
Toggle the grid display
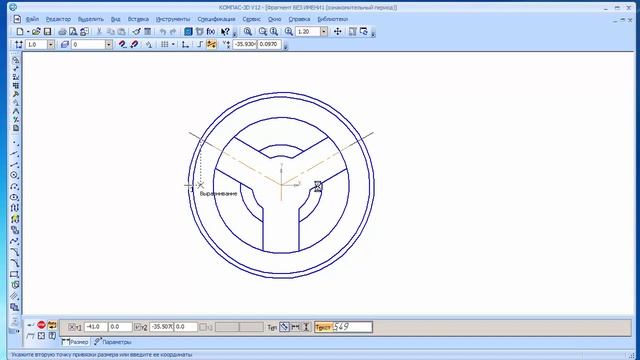[x=164, y=44]
